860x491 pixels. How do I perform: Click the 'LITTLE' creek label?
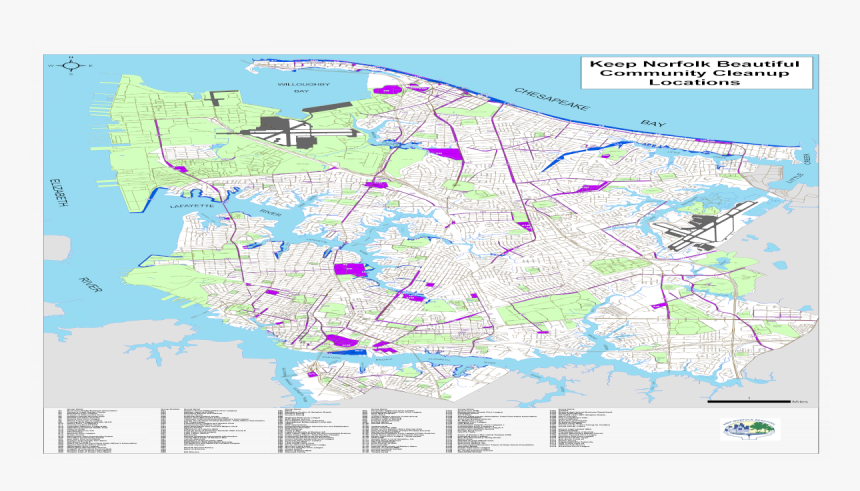pyautogui.click(x=794, y=179)
